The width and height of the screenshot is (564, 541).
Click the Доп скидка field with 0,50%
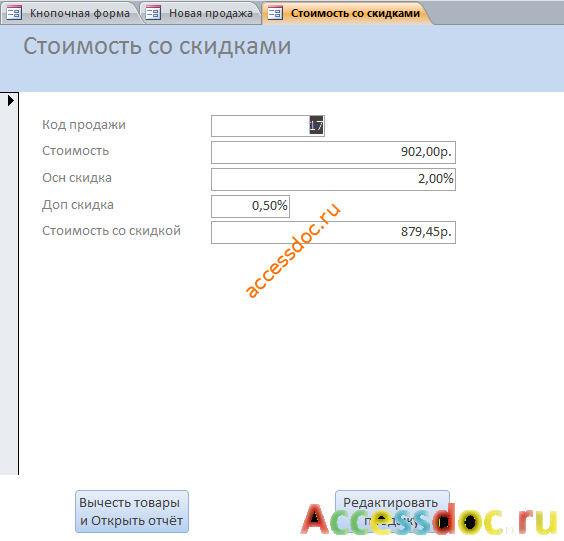[x=250, y=206]
